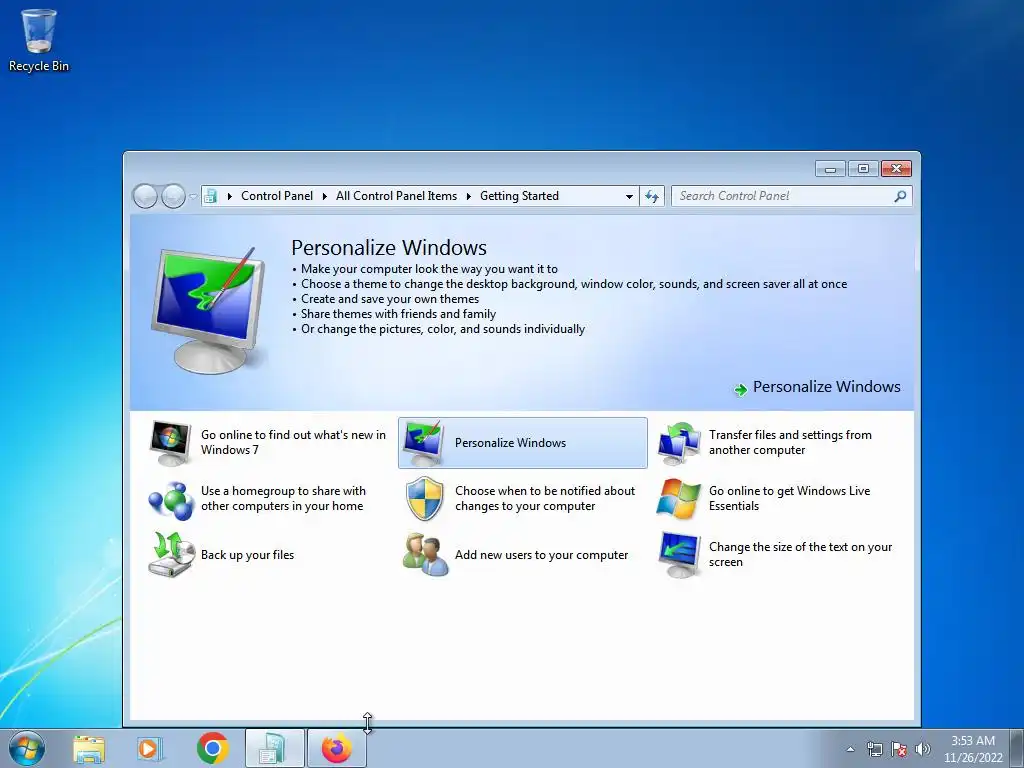Open Firefox from the taskbar
Image resolution: width=1024 pixels, height=768 pixels.
coord(336,748)
